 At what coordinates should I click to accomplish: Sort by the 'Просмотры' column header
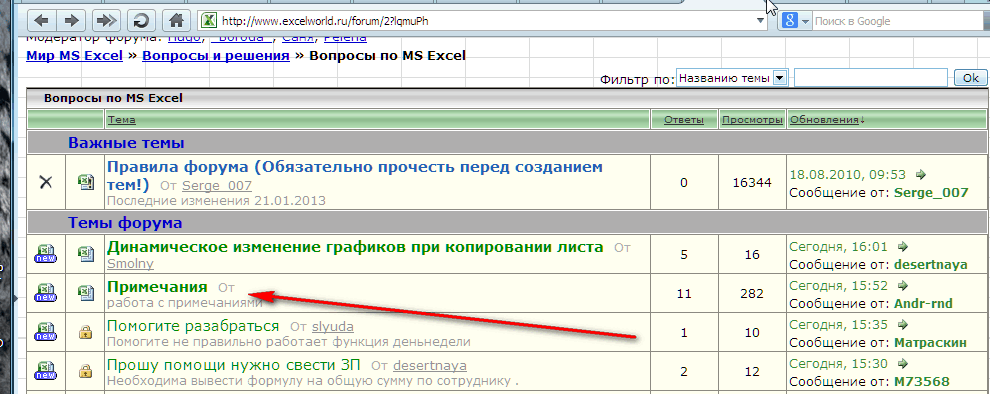tap(753, 120)
